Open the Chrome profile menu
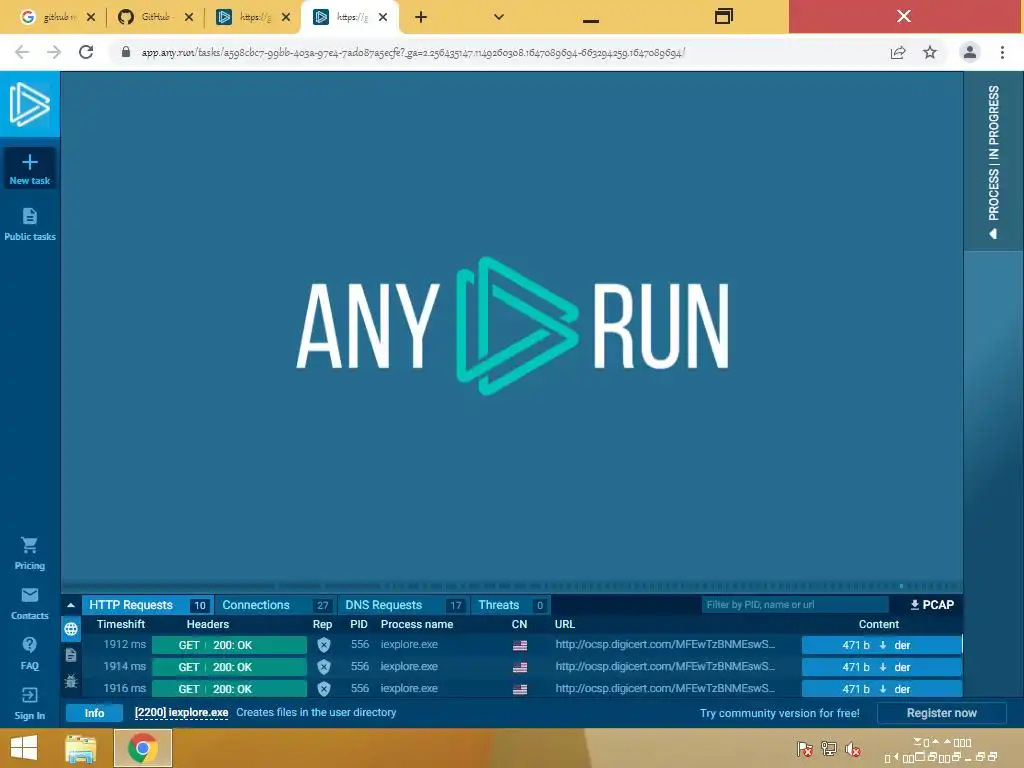Image resolution: width=1024 pixels, height=768 pixels. [x=970, y=52]
